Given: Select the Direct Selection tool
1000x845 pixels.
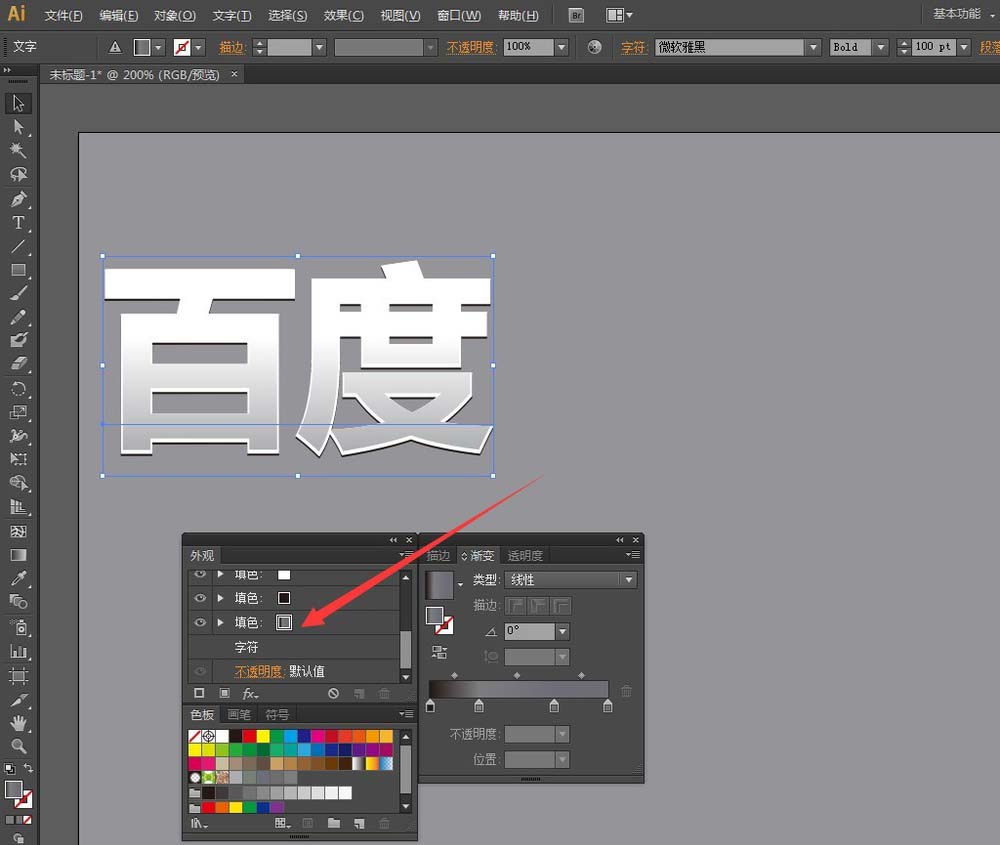Looking at the screenshot, I should 18,127.
